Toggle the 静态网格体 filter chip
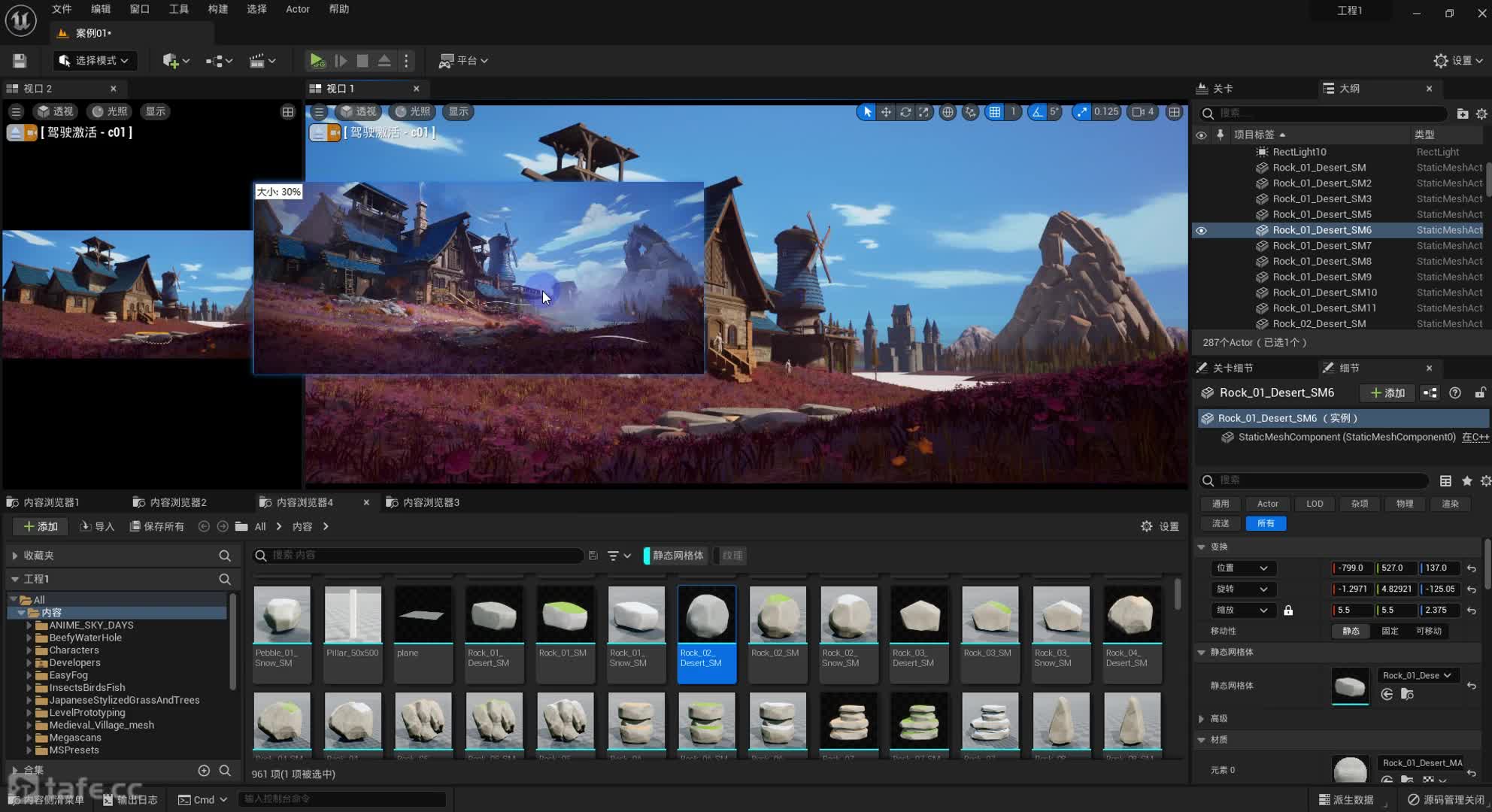Viewport: 1492px width, 812px height. tap(675, 556)
